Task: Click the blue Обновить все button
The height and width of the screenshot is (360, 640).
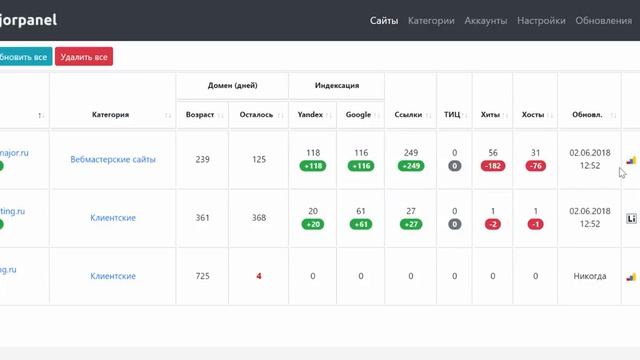Action: [x=25, y=57]
